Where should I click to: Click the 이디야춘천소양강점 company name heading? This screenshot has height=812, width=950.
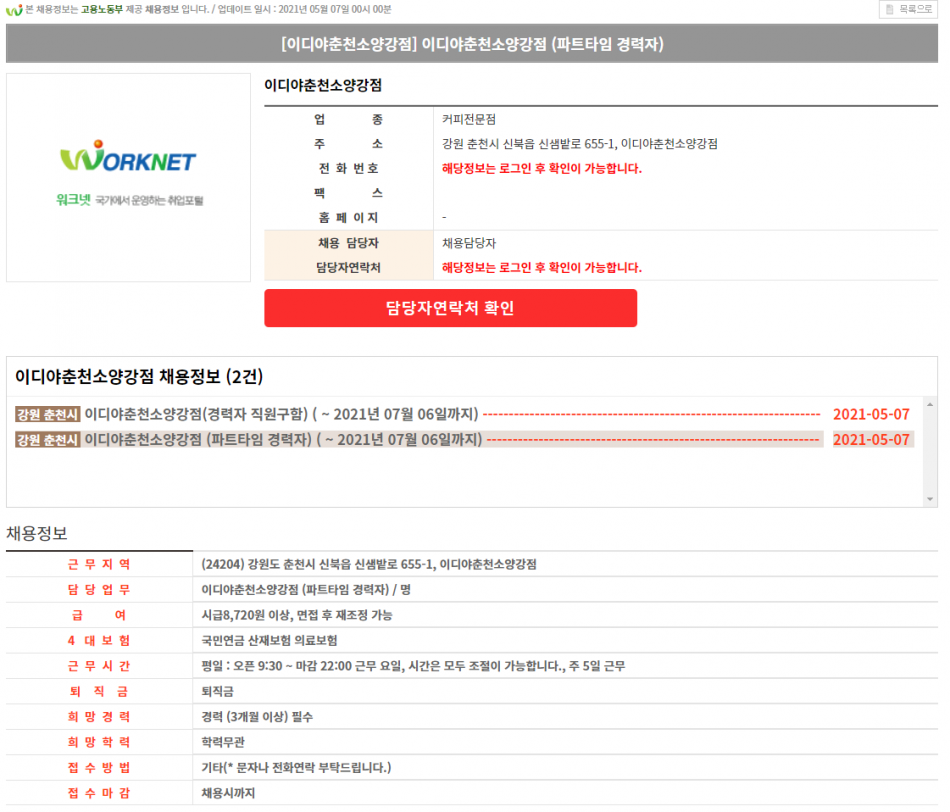[x=323, y=85]
